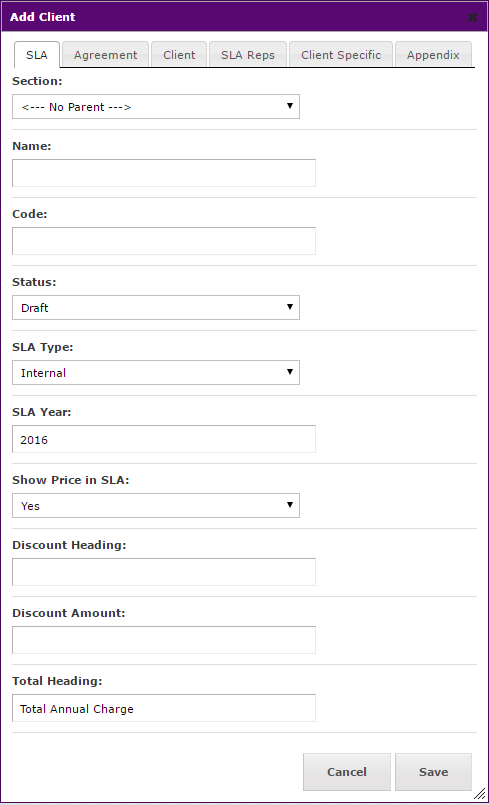Focus the Name text field
Image resolution: width=489 pixels, height=805 pixels.
click(x=164, y=173)
